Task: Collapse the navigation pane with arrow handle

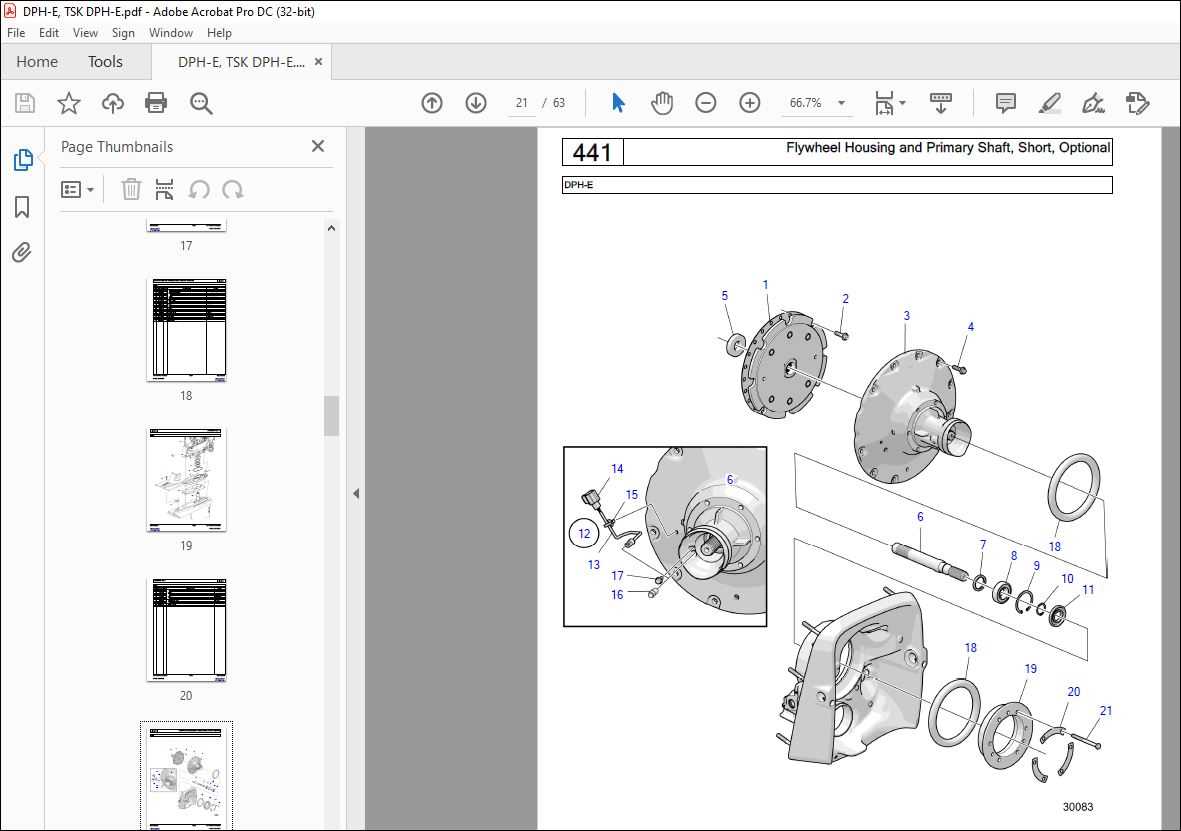Action: pos(356,493)
